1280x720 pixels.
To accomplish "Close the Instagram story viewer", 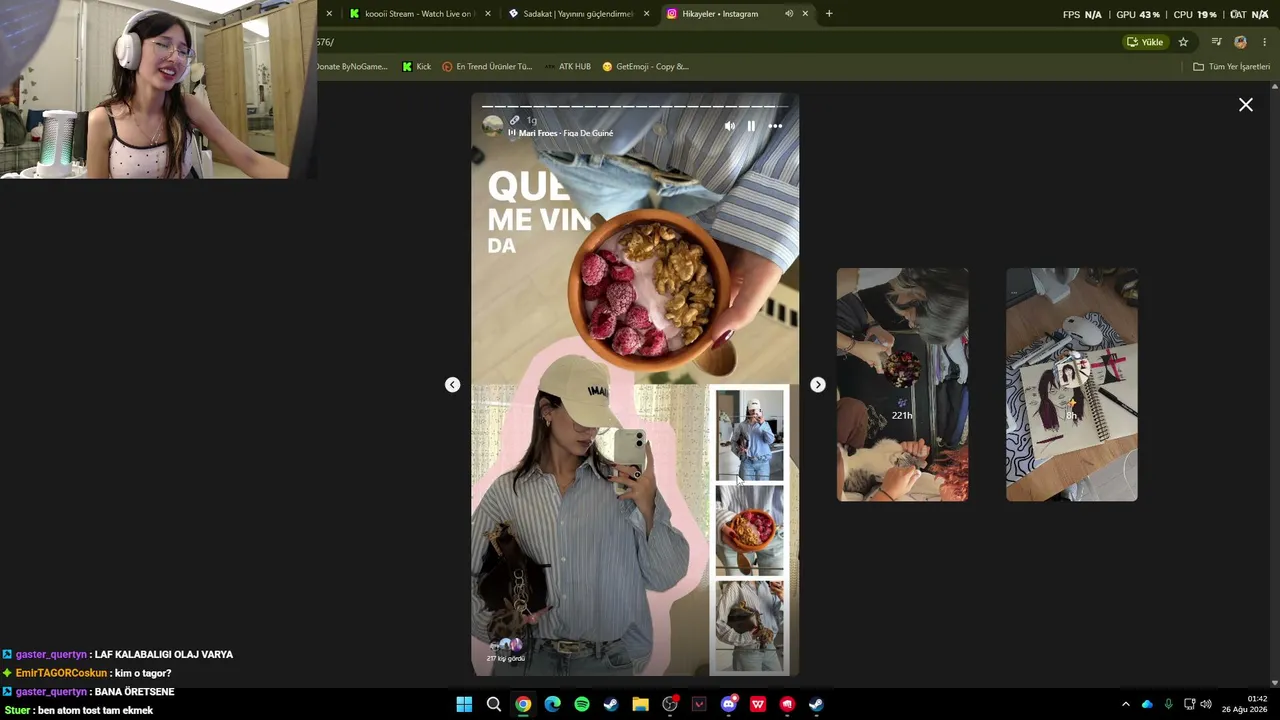I will pyautogui.click(x=1246, y=105).
